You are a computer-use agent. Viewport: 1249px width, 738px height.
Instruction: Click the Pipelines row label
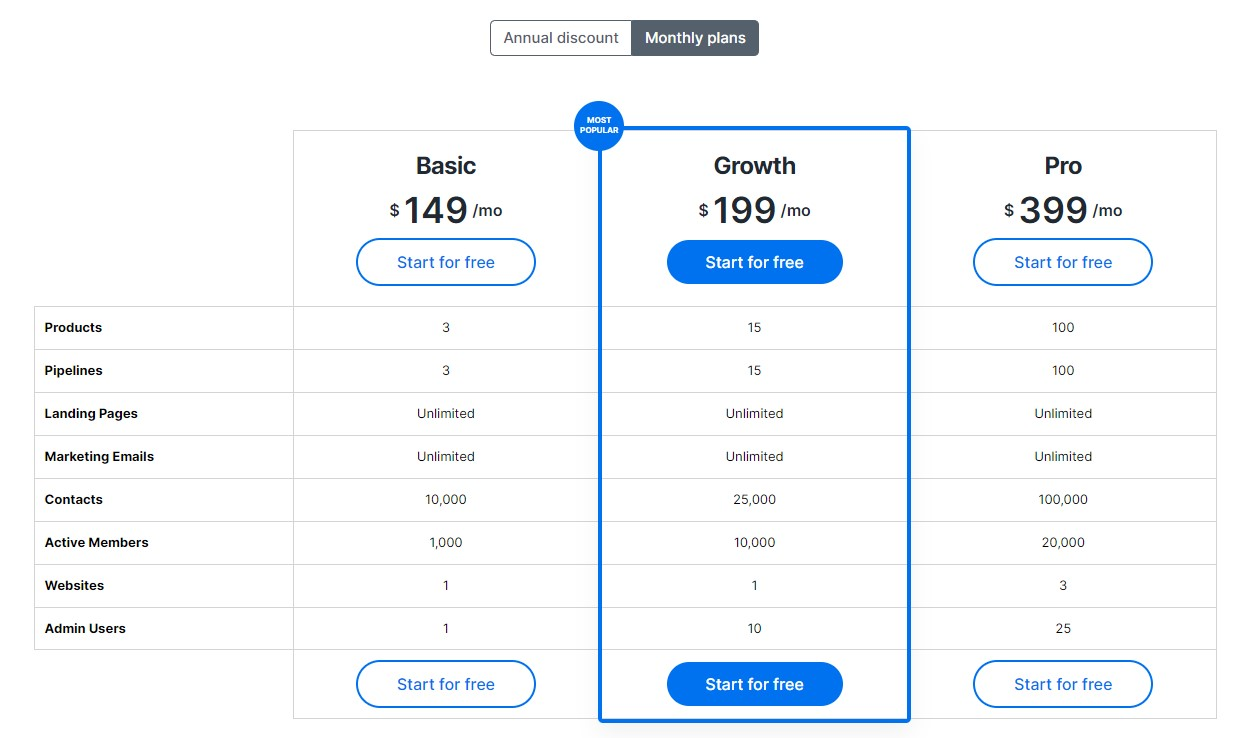coord(74,371)
